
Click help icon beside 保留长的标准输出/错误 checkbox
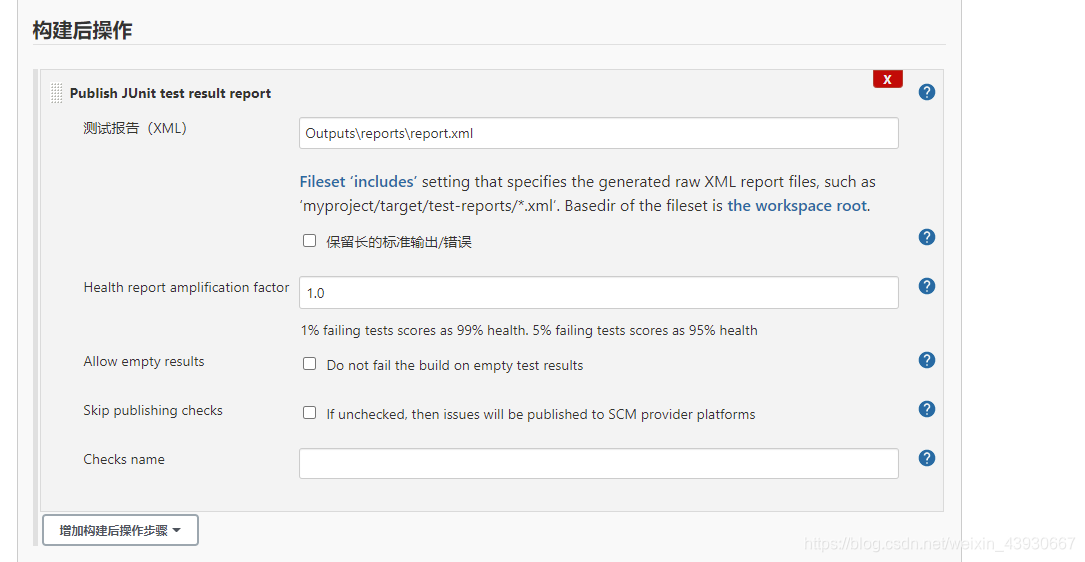(927, 237)
